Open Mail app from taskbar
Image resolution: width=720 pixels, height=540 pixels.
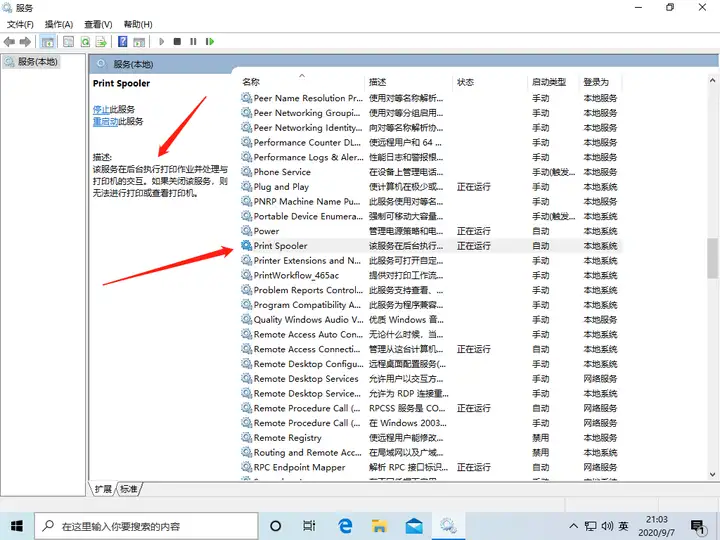point(414,526)
